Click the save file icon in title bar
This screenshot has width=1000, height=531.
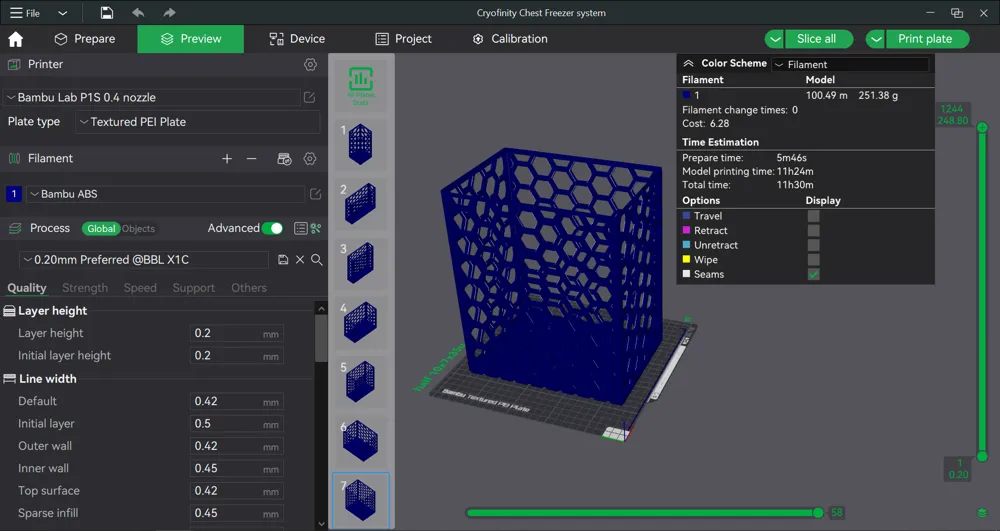[x=107, y=13]
